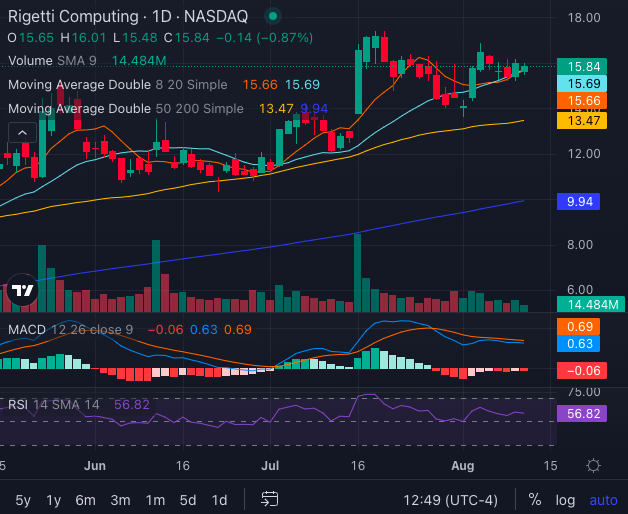Select the 1m time range
This screenshot has height=514, width=628.
tap(155, 500)
